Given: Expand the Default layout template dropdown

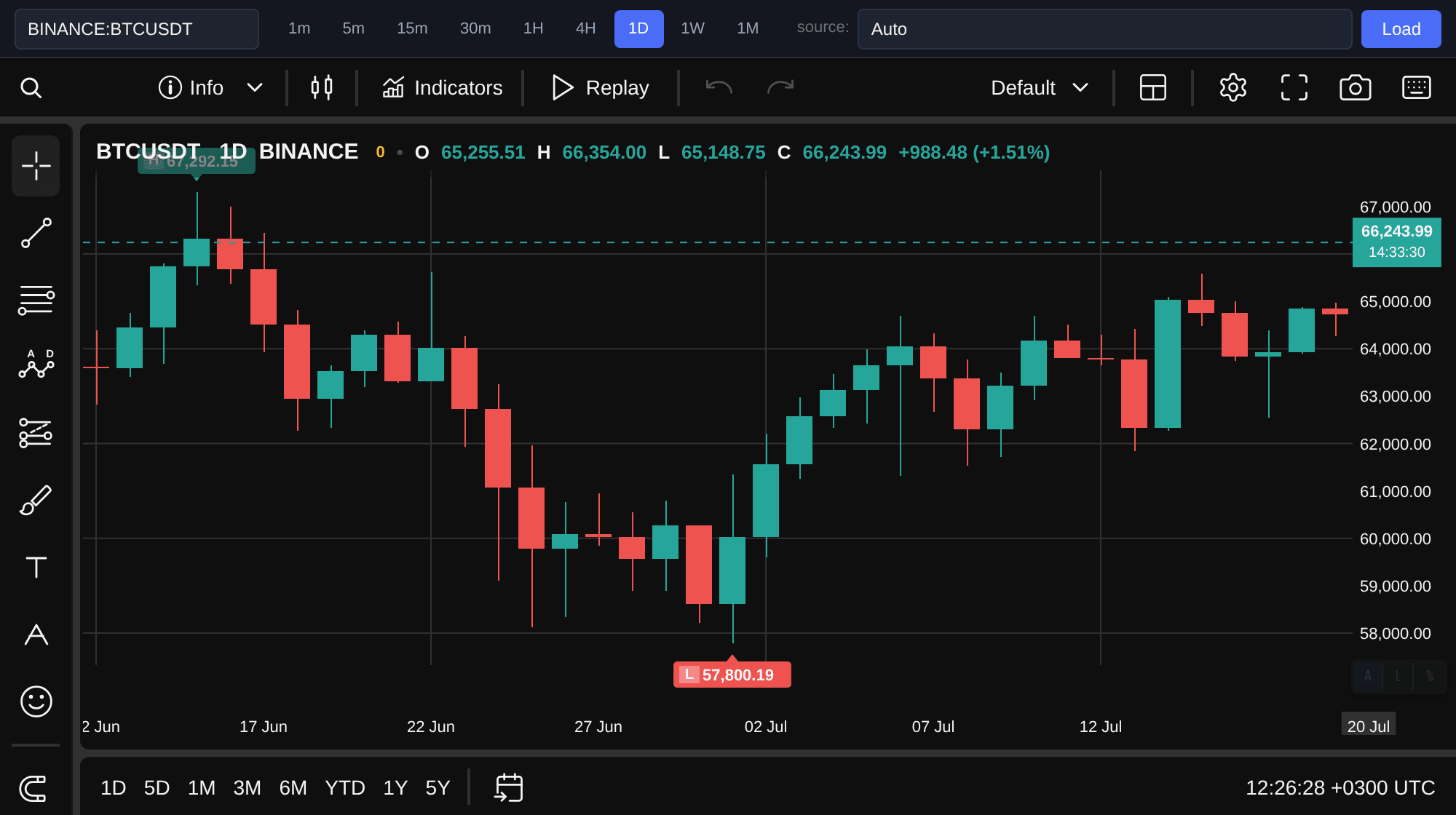Looking at the screenshot, I should pyautogui.click(x=1039, y=88).
